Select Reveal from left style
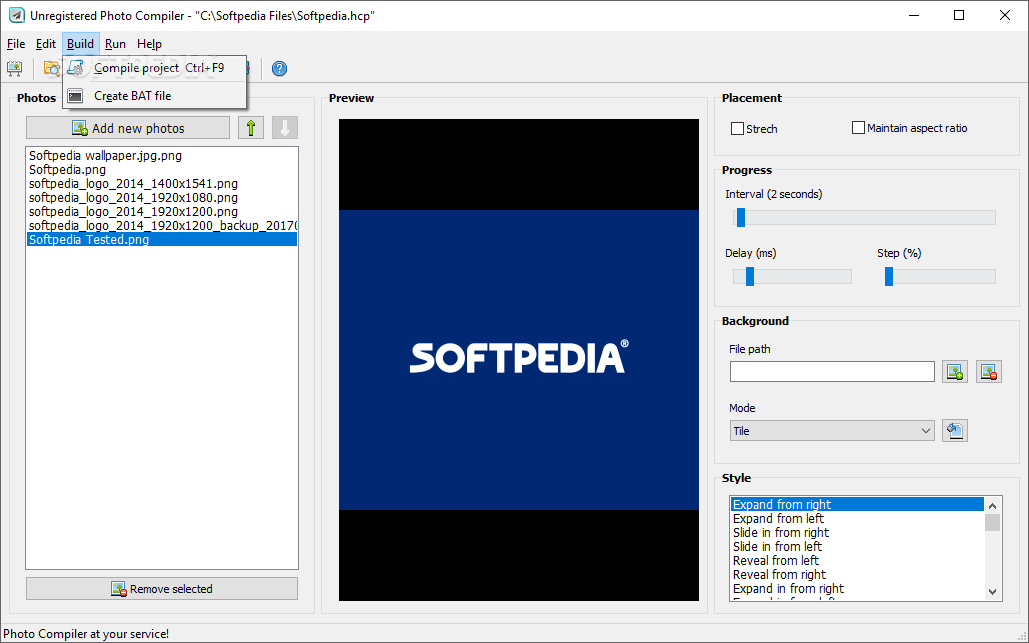The height and width of the screenshot is (643, 1029). pyautogui.click(x=857, y=560)
